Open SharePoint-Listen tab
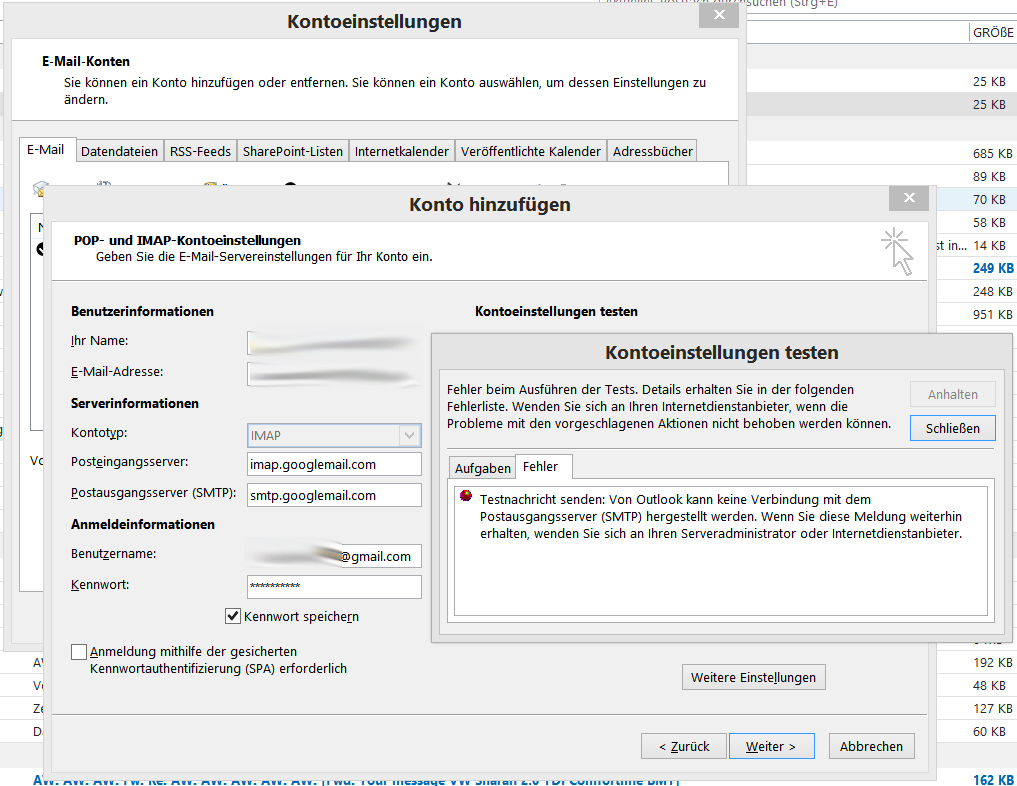Image resolution: width=1017 pixels, height=786 pixels. pyautogui.click(x=293, y=151)
